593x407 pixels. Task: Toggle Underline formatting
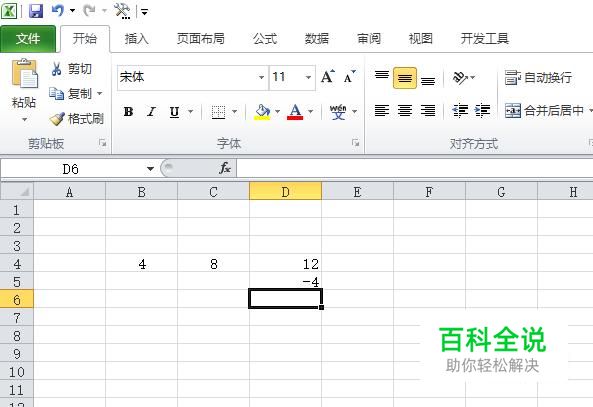174,112
